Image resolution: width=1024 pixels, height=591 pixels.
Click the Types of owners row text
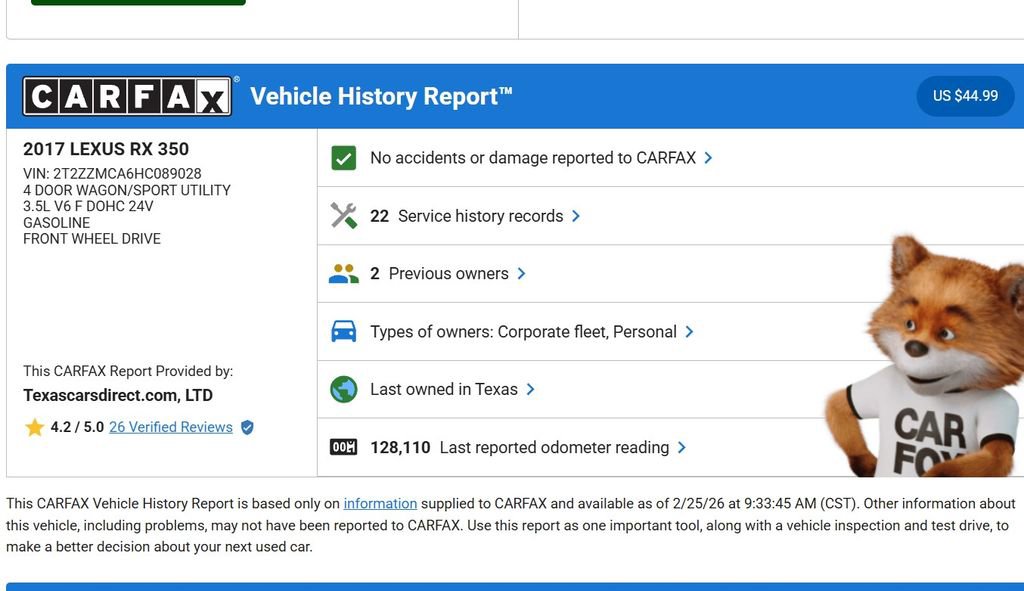coord(523,331)
